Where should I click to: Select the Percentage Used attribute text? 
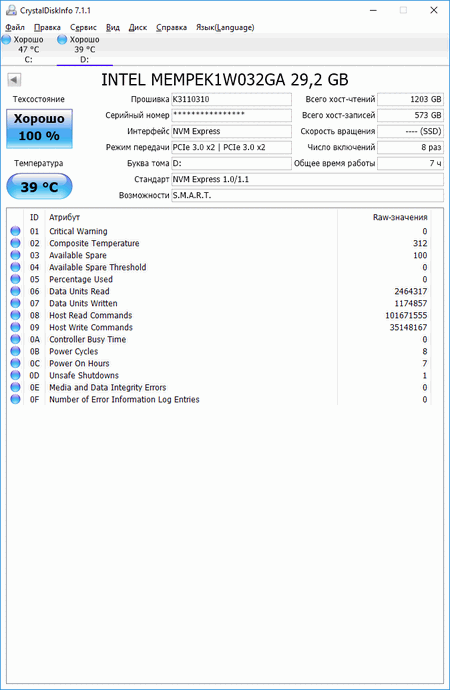pos(81,279)
